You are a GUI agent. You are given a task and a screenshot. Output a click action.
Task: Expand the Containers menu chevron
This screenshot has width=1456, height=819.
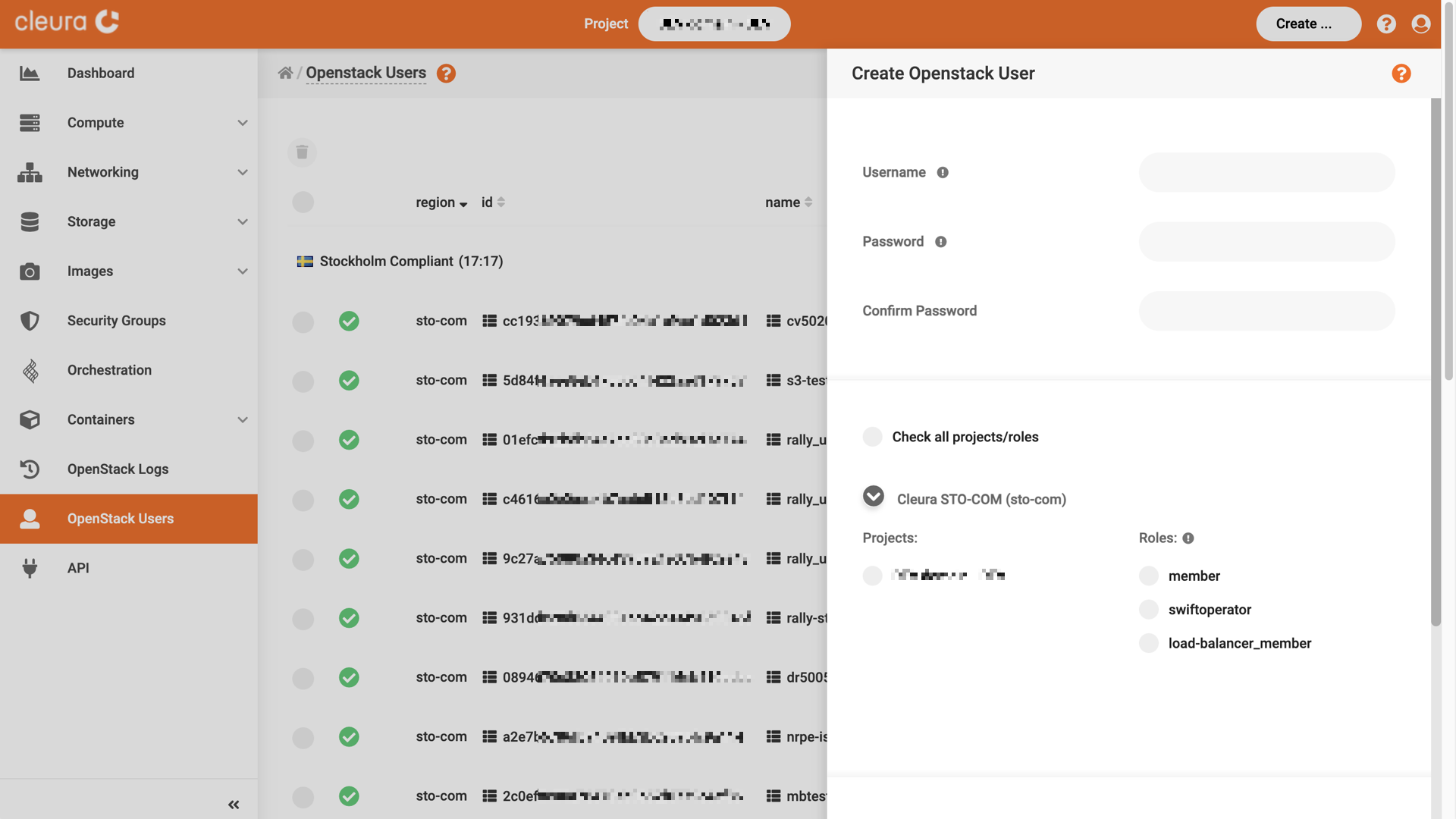point(243,420)
